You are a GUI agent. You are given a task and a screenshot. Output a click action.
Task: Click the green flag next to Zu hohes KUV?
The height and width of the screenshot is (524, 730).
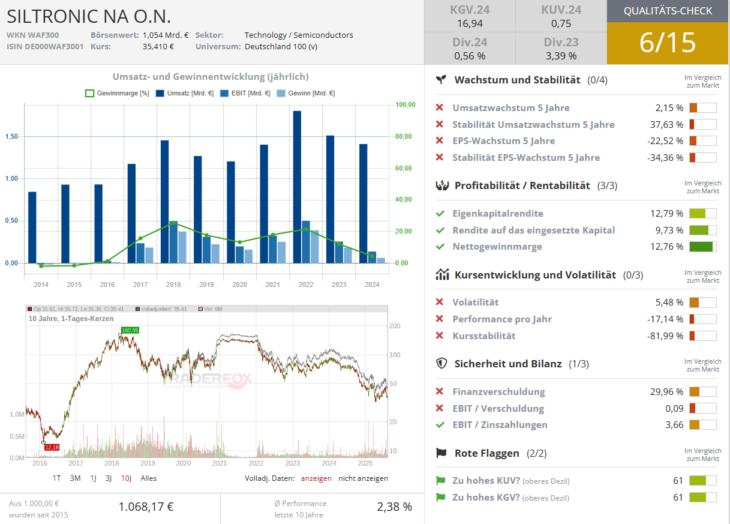440,481
